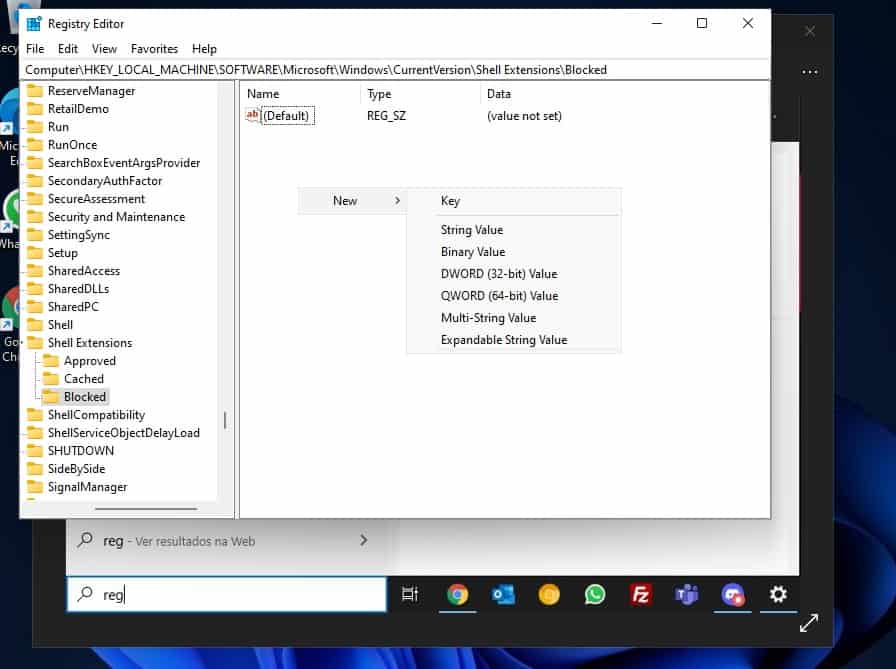This screenshot has width=896, height=669.
Task: Click the Task View taskbar icon
Action: [409, 594]
